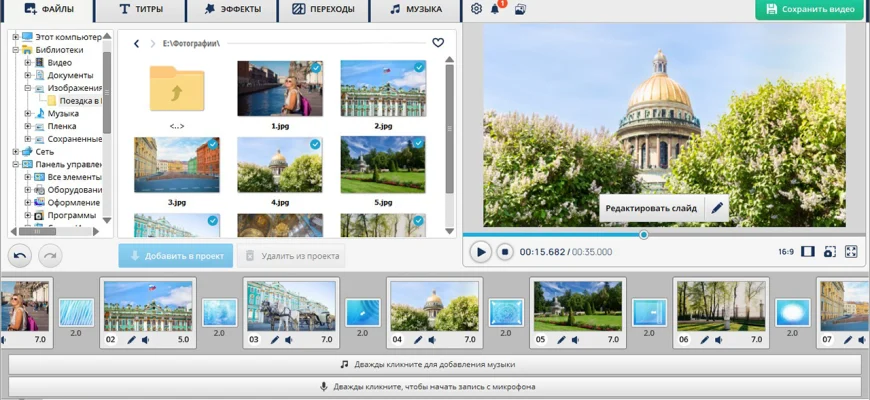Collapse the Изображения tree node
870x400 pixels.
click(x=28, y=88)
